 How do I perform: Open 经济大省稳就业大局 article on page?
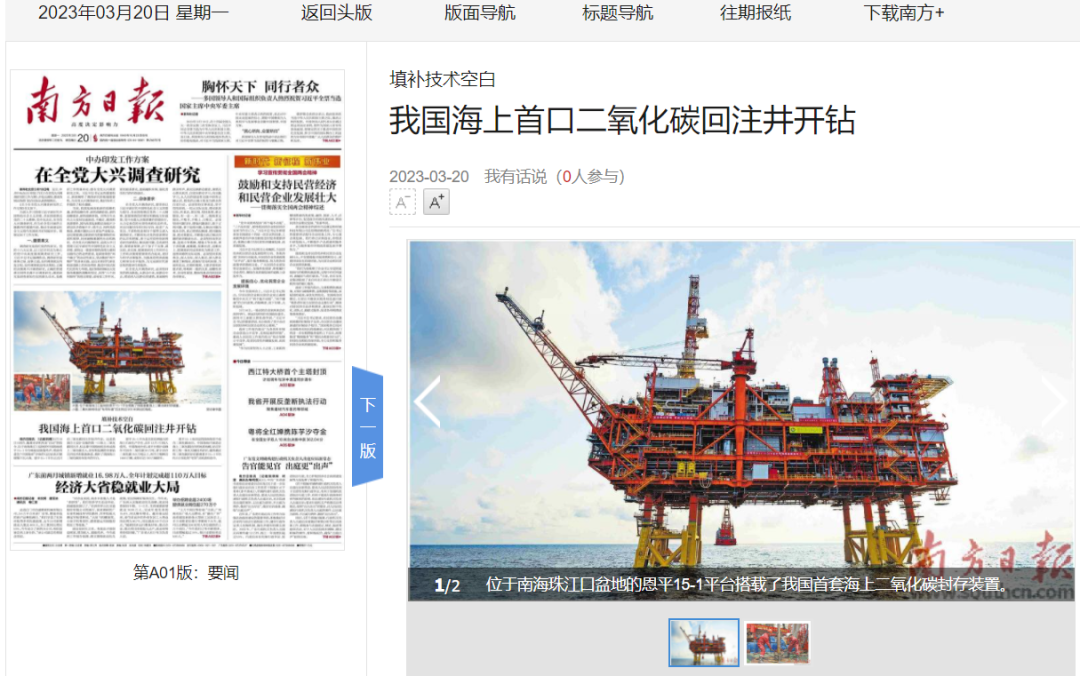coord(117,487)
